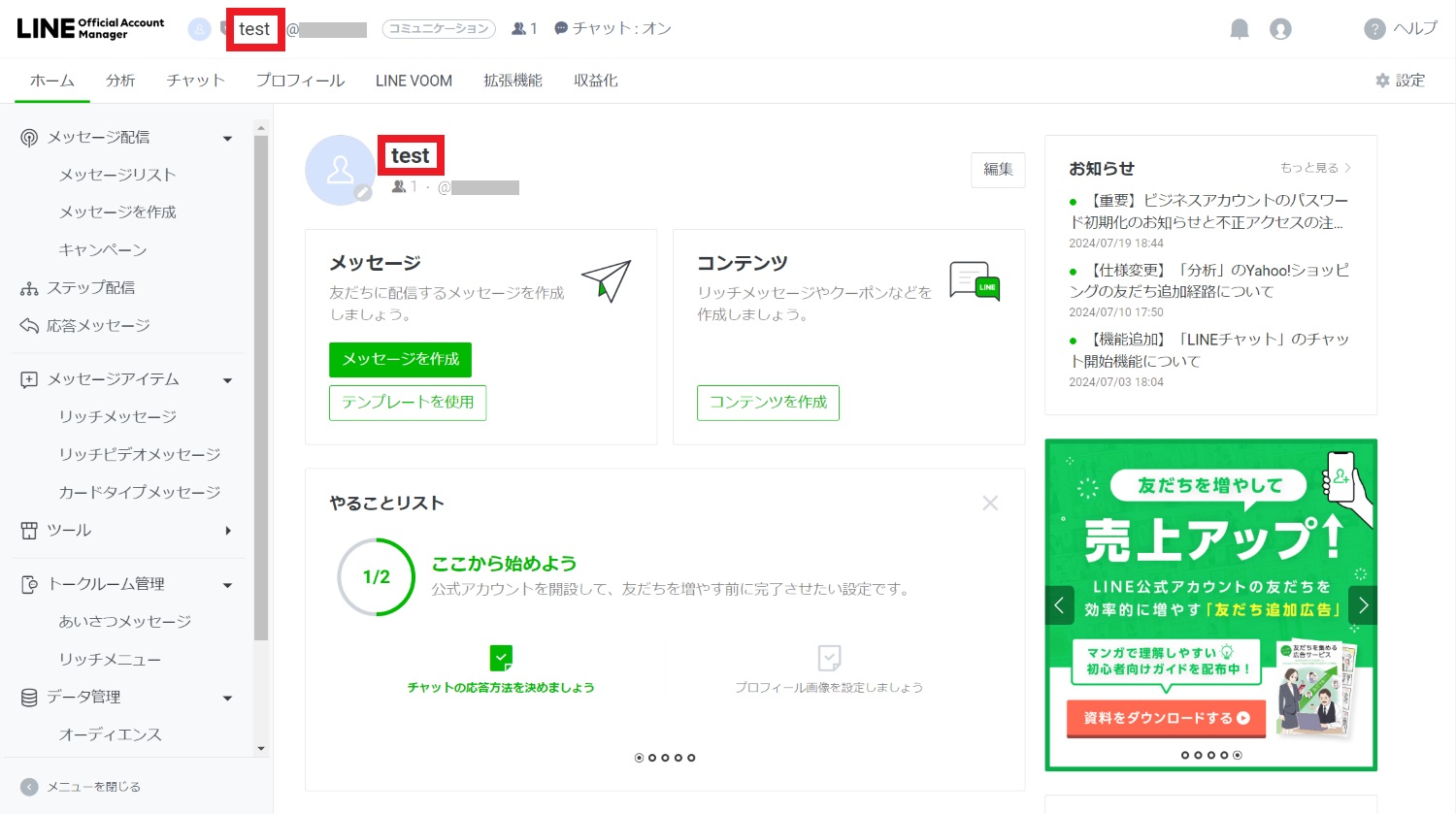This screenshot has height=814, width=1456.
Task: Click the 1/2 progress circle
Action: (x=376, y=577)
